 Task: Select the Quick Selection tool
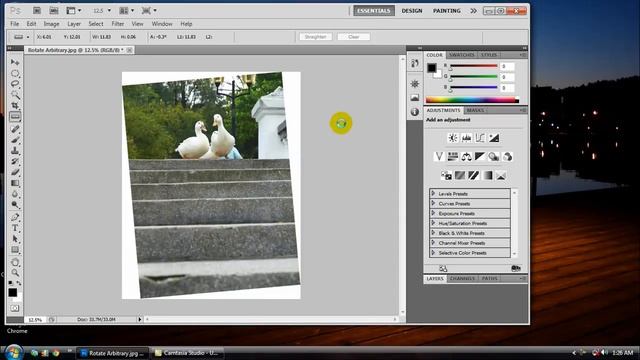(x=15, y=95)
